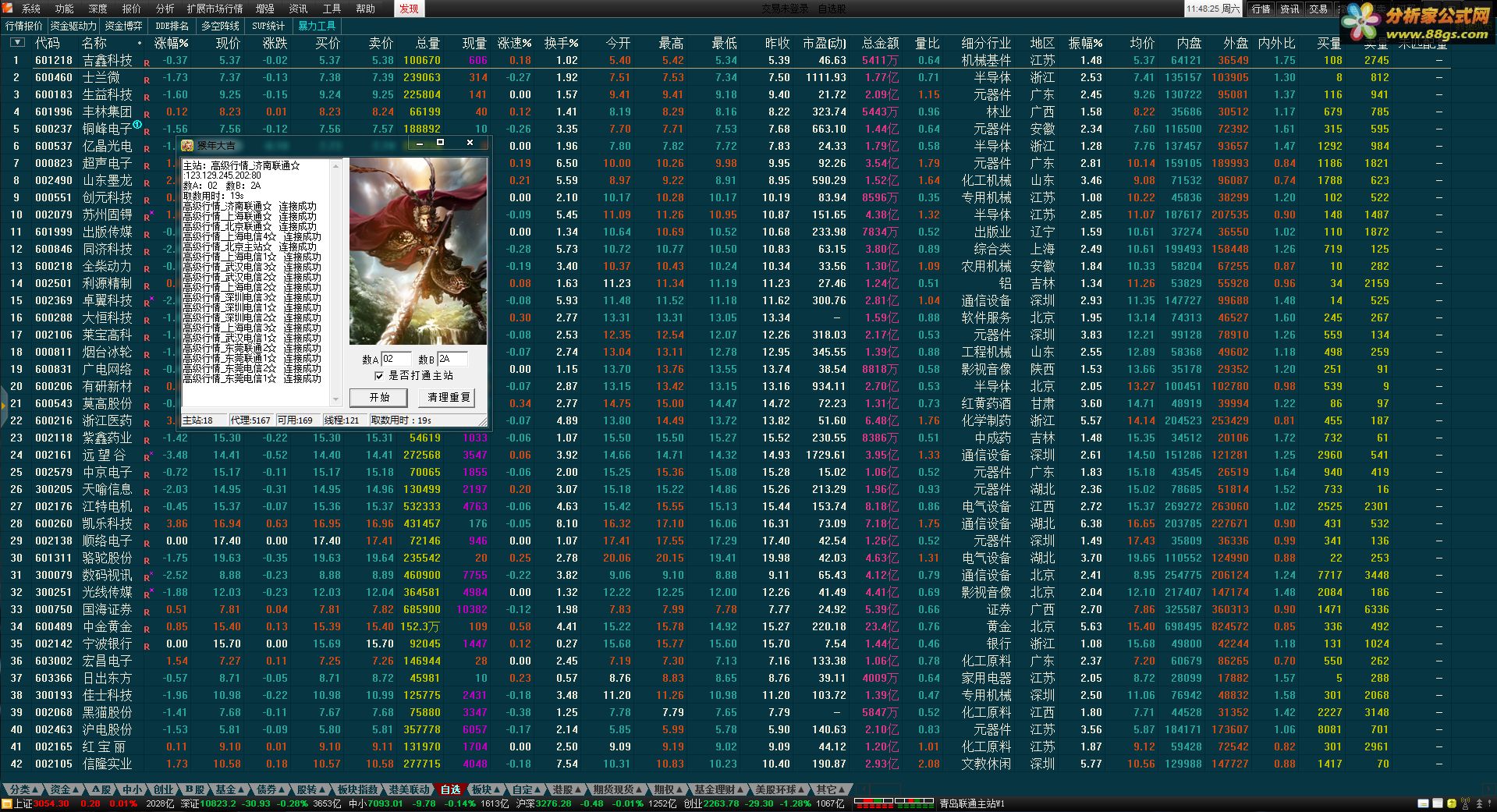Switch to the 暴力工具 tab
Screen dimensions: 1497x812
point(317,26)
